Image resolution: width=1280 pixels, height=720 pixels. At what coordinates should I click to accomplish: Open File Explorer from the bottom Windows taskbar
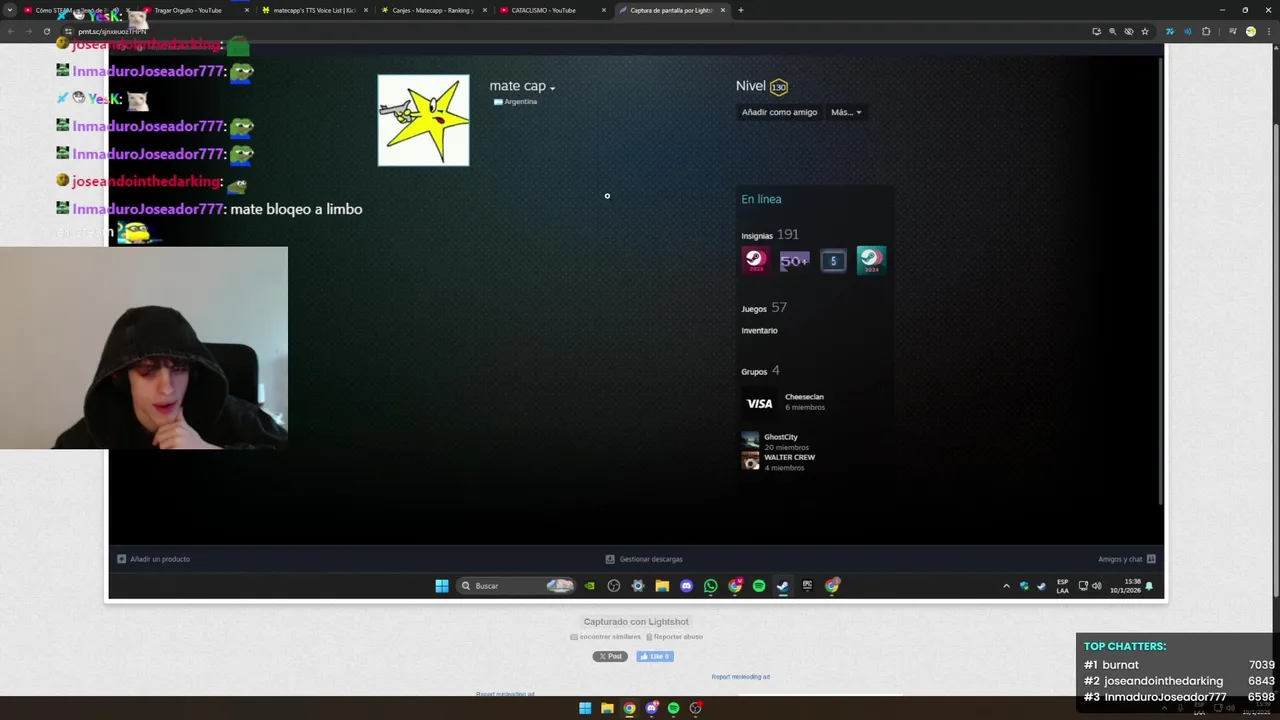[x=607, y=708]
